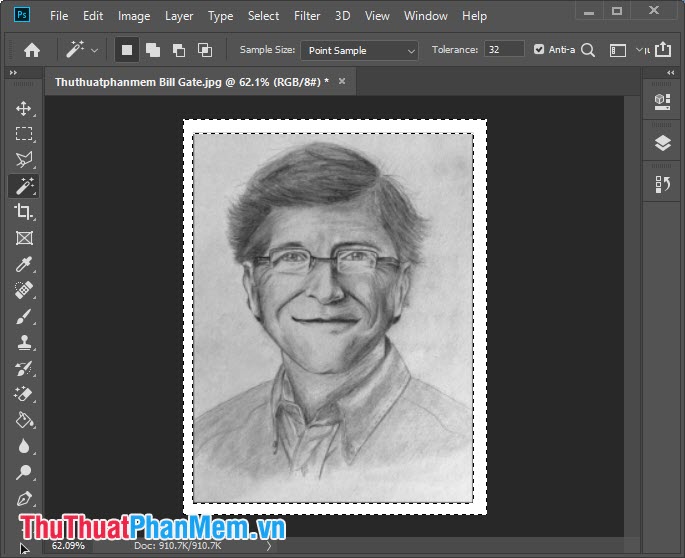Open the Layer menu

point(179,16)
